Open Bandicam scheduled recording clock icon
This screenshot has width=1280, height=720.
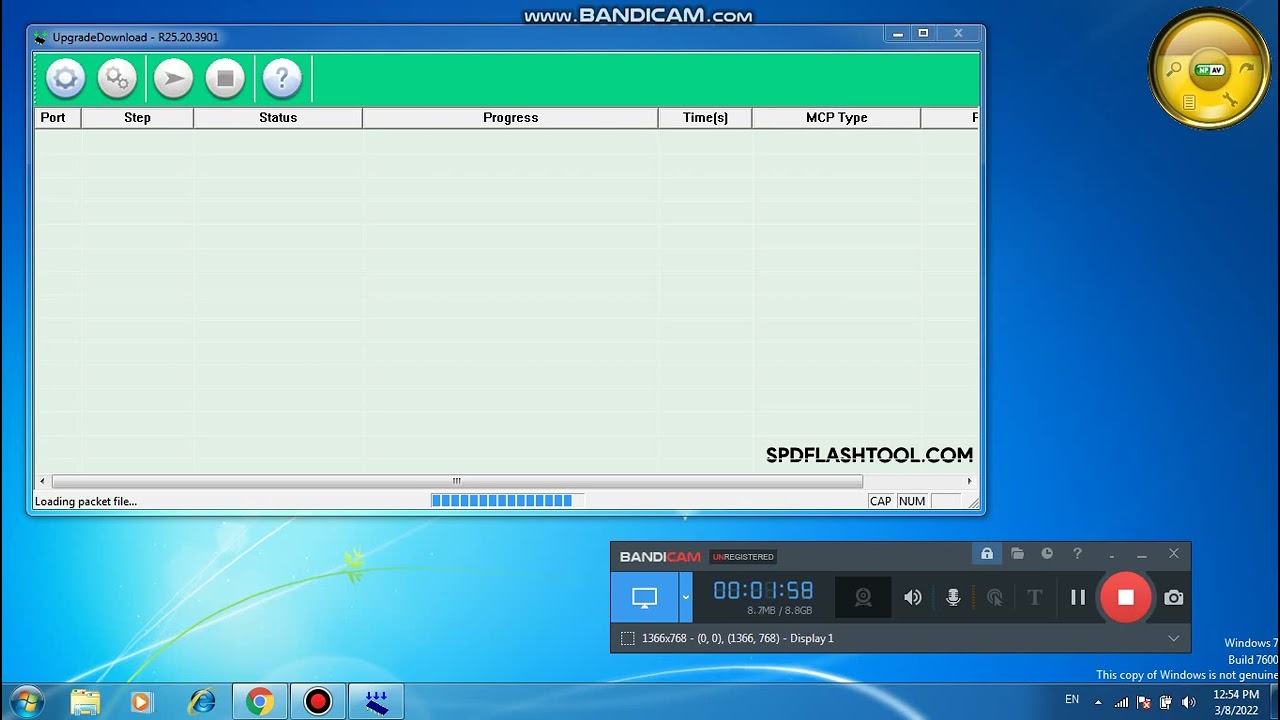tap(1047, 554)
